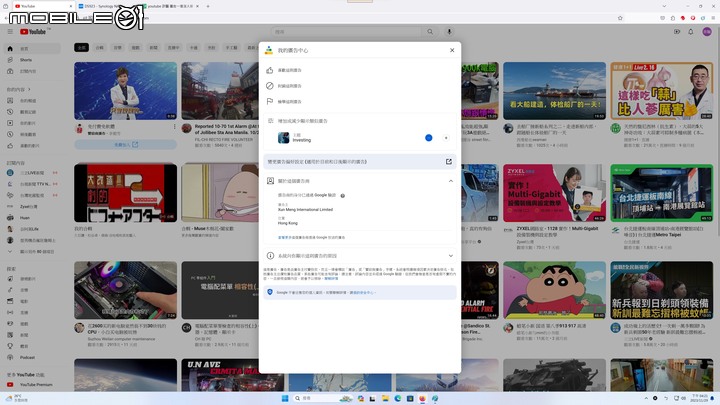Open the YouTube hamburger guide menu
The image size is (720, 405).
10,32
